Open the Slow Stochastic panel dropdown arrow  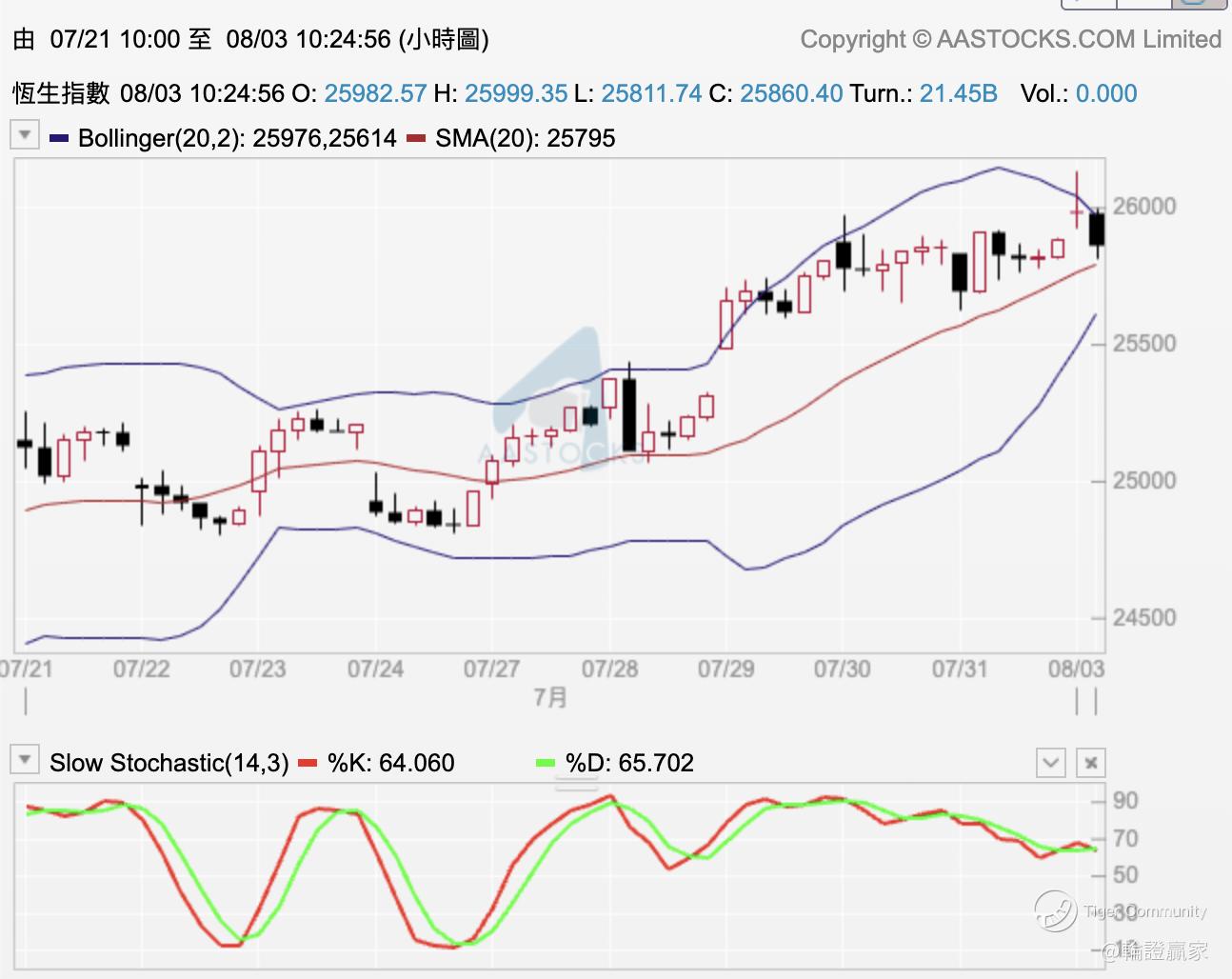coord(25,760)
